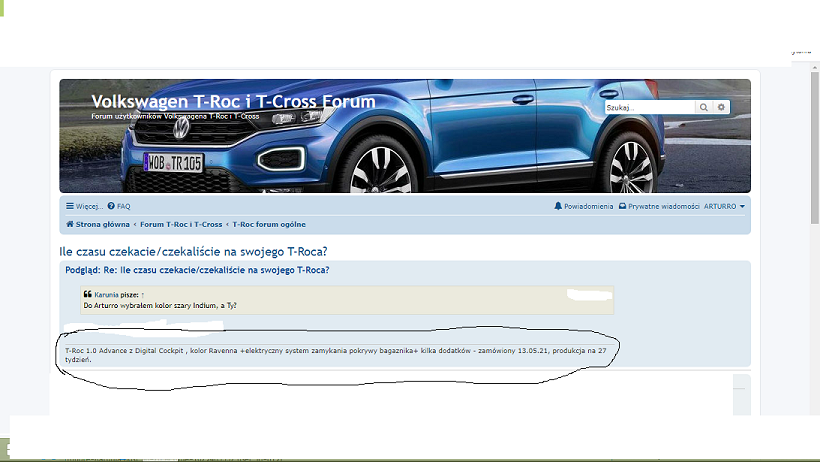Open topic title Ile czasu czekacie
The image size is (820, 462).
click(193, 252)
